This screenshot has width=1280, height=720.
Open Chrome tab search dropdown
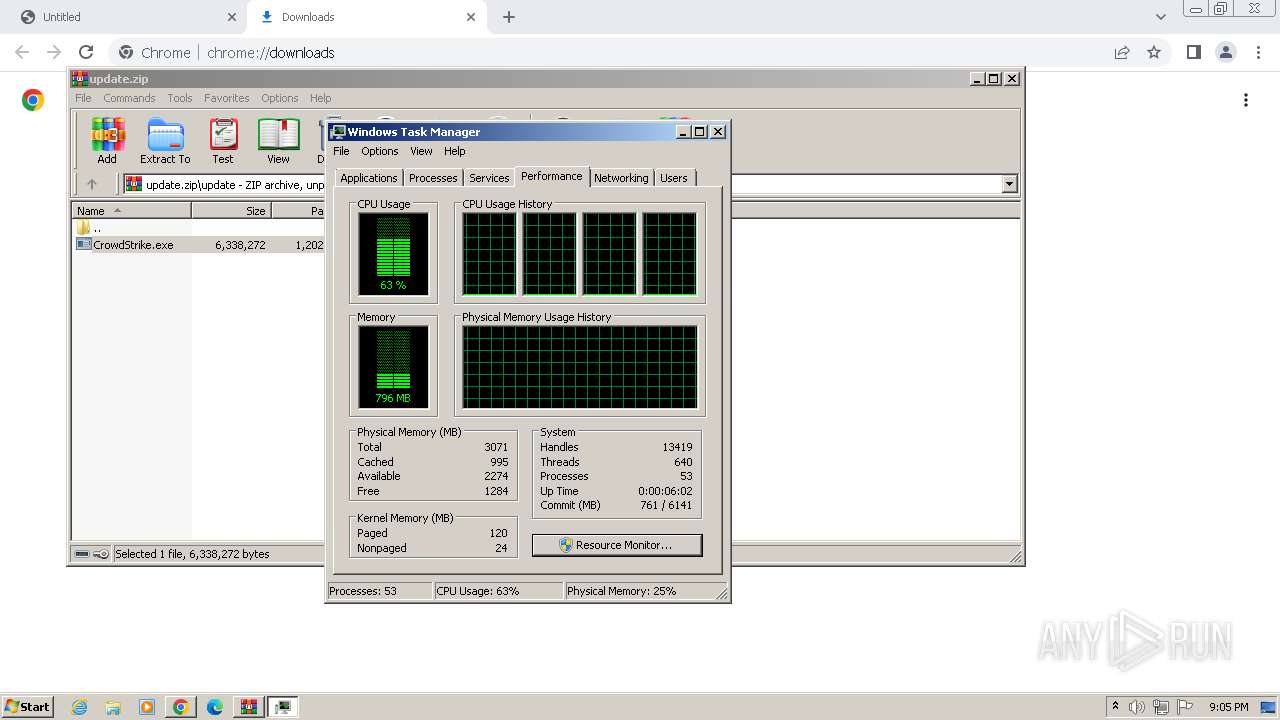1160,17
